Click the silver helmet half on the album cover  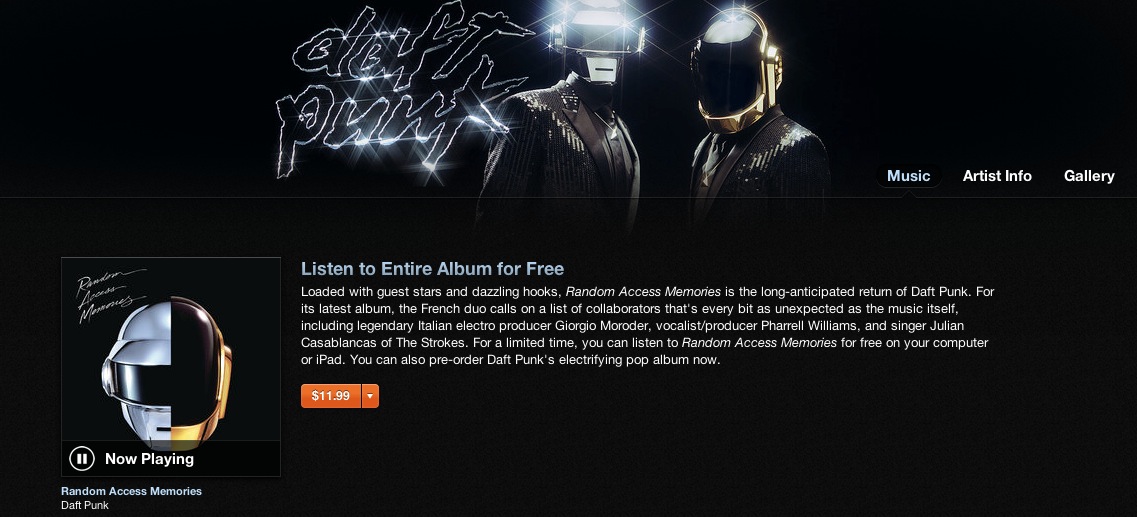click(138, 366)
